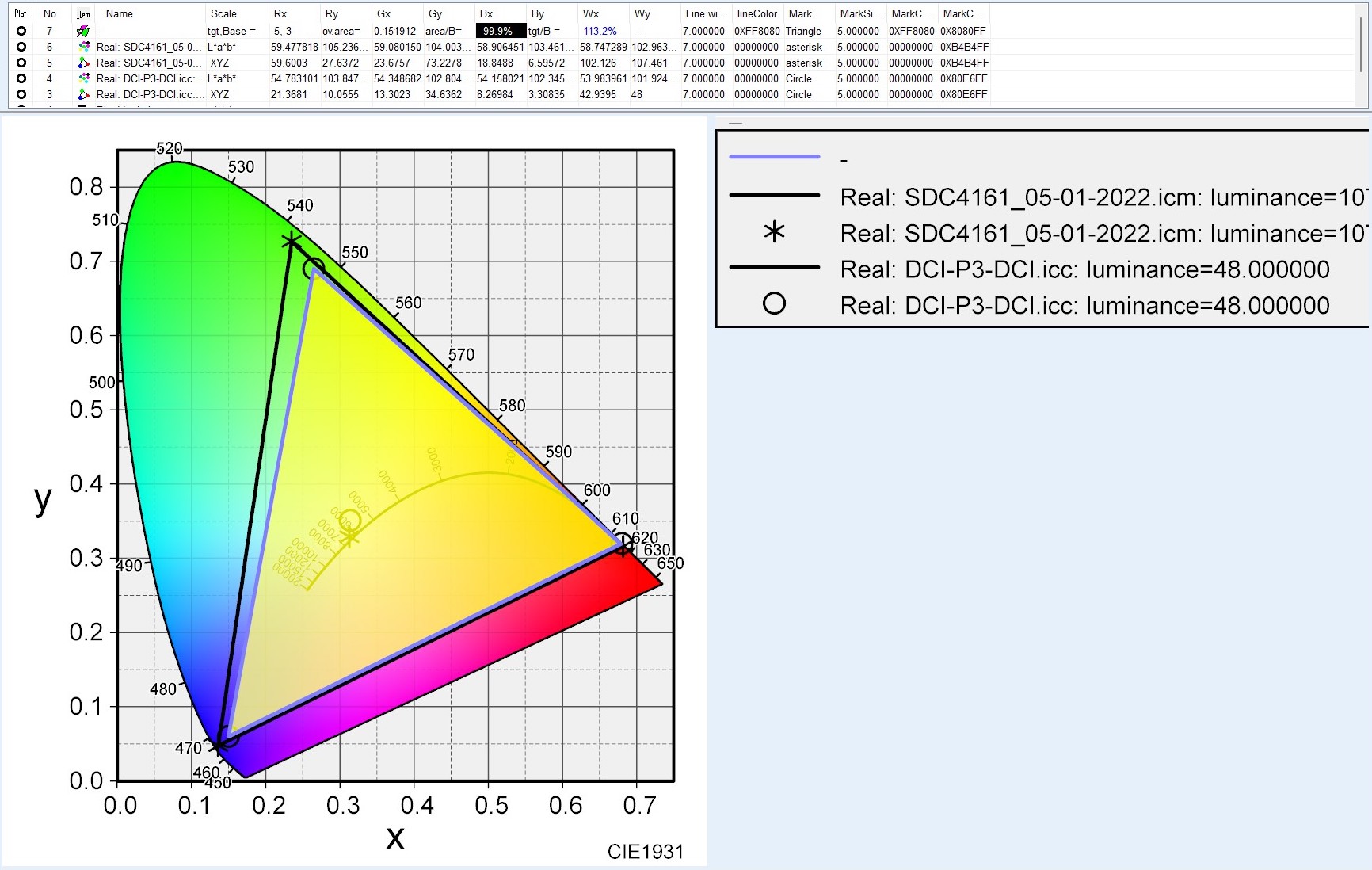Click the 59.477818 Rx cell
The image size is (1372, 870).
[x=294, y=47]
